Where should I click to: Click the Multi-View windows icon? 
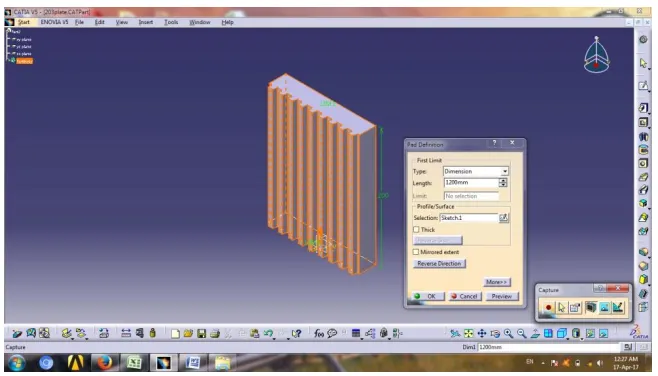[548, 334]
